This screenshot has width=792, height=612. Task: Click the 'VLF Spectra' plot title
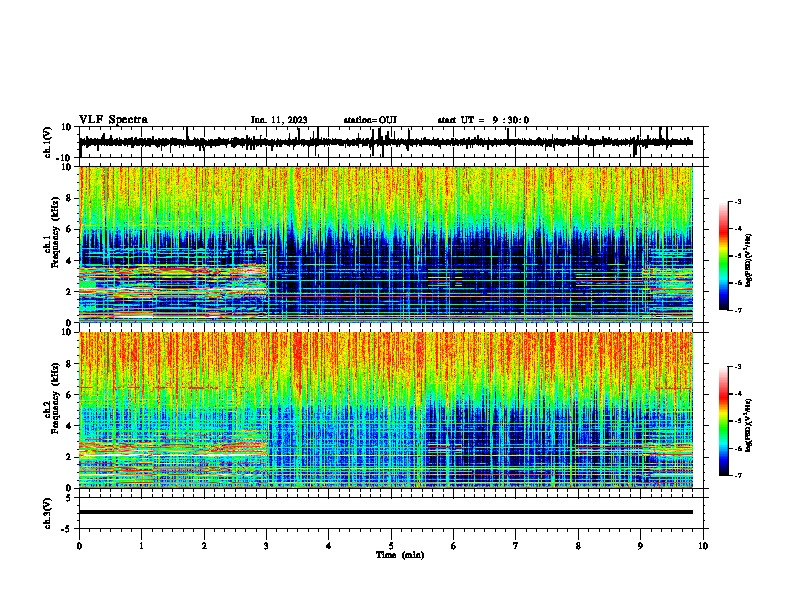(x=113, y=120)
